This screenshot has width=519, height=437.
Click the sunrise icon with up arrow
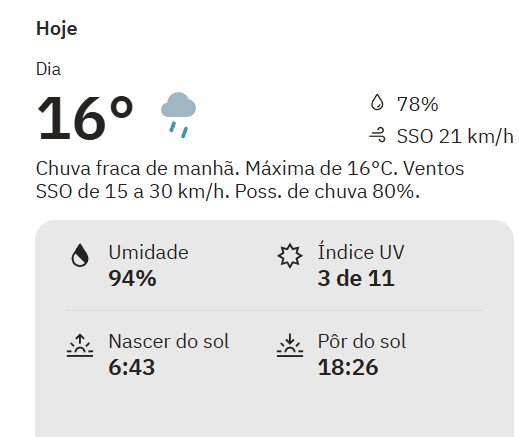(80, 346)
